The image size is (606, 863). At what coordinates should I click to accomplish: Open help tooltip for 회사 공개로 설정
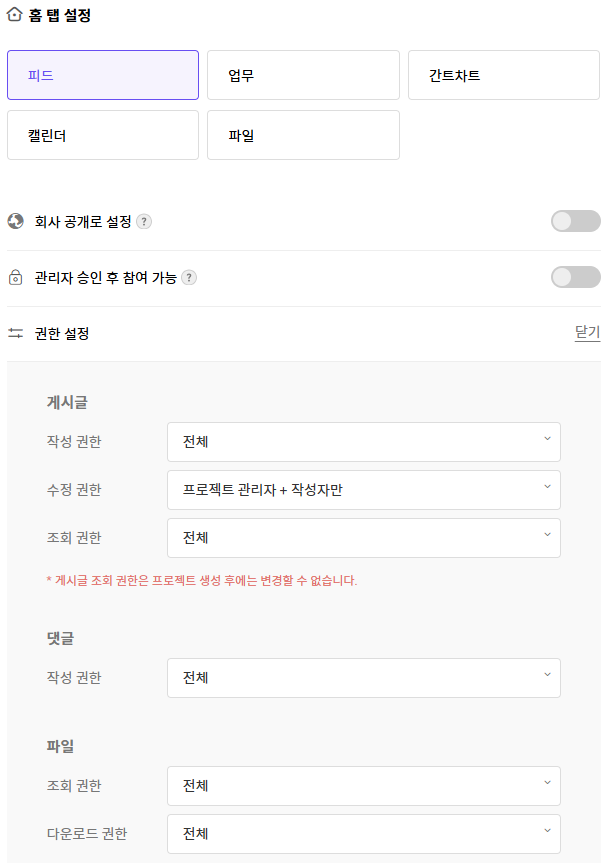[x=144, y=221]
